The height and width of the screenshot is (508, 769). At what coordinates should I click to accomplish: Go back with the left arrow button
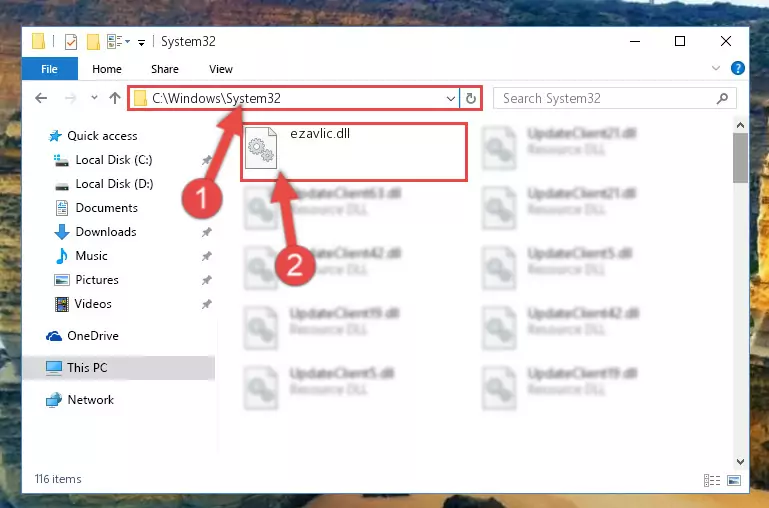click(41, 98)
